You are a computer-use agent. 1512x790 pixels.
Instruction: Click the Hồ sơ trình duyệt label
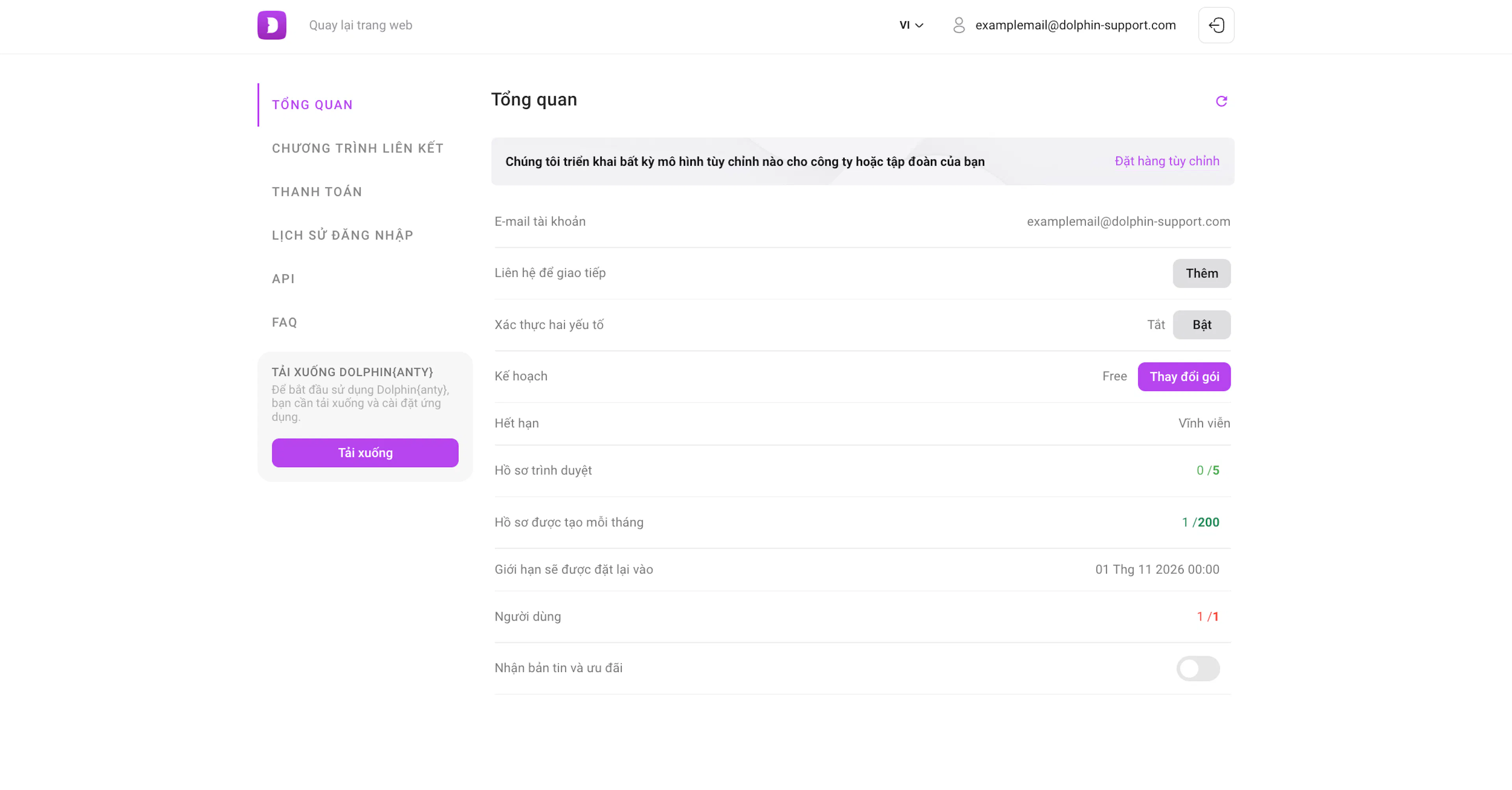click(x=543, y=471)
